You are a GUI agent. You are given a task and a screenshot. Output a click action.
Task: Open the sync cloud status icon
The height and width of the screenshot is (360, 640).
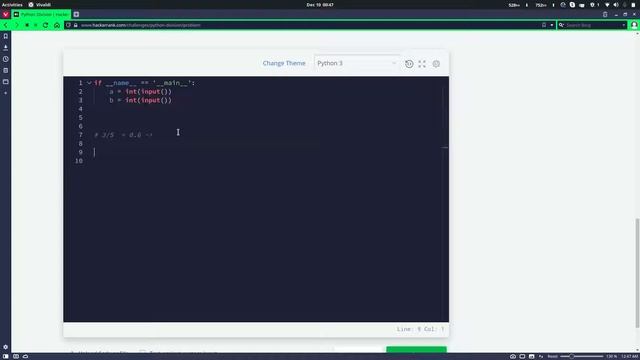[25, 356]
